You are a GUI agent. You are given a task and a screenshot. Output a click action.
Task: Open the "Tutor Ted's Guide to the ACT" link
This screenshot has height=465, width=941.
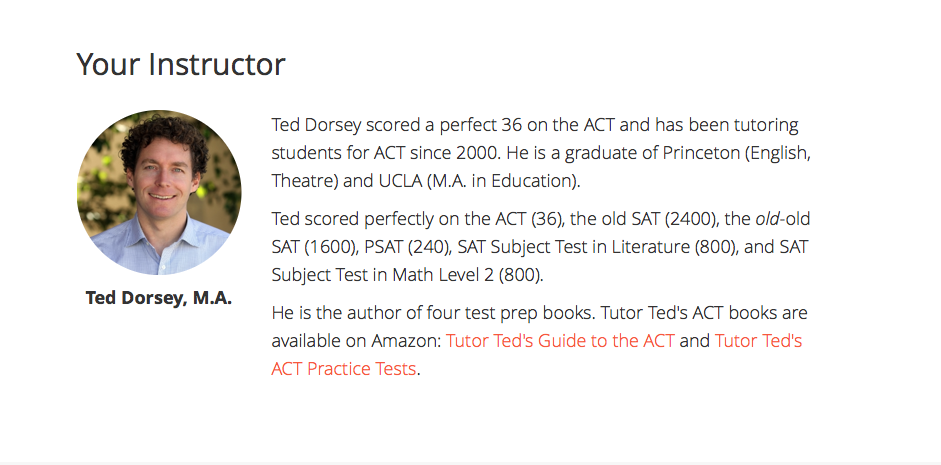tap(560, 341)
